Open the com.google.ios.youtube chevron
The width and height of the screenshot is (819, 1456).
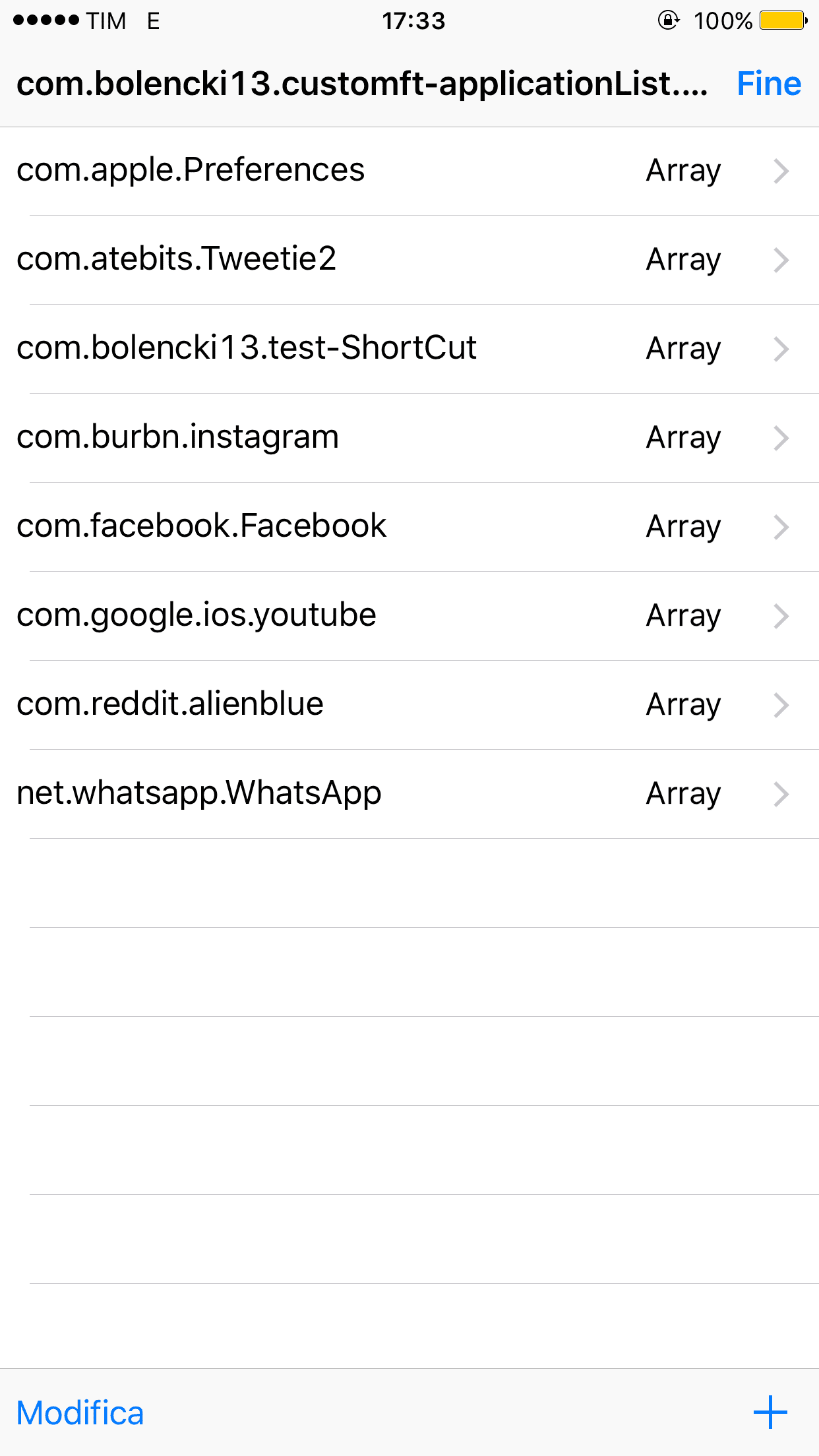tap(781, 616)
